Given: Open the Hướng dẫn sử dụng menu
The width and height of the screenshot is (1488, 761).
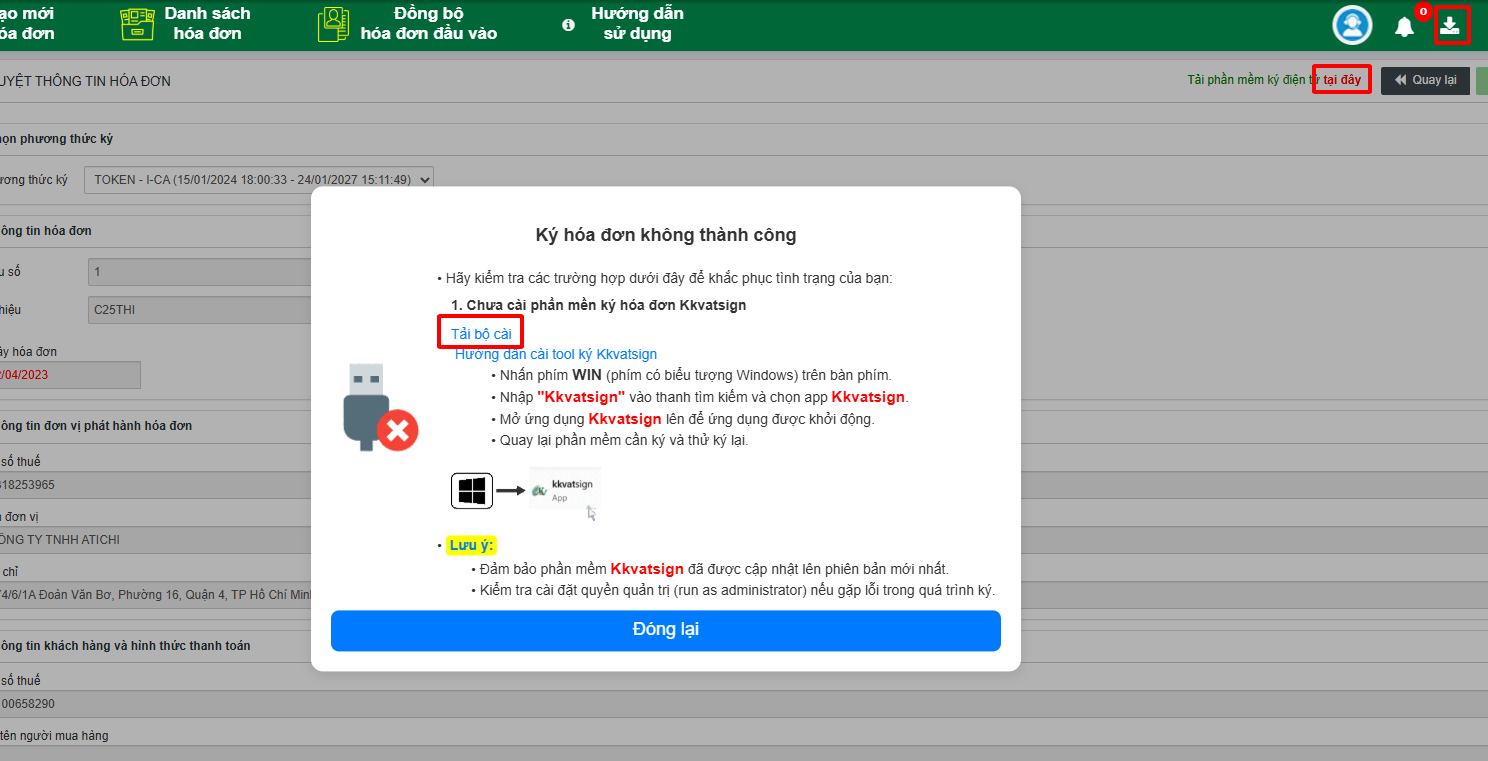Looking at the screenshot, I should coord(637,24).
